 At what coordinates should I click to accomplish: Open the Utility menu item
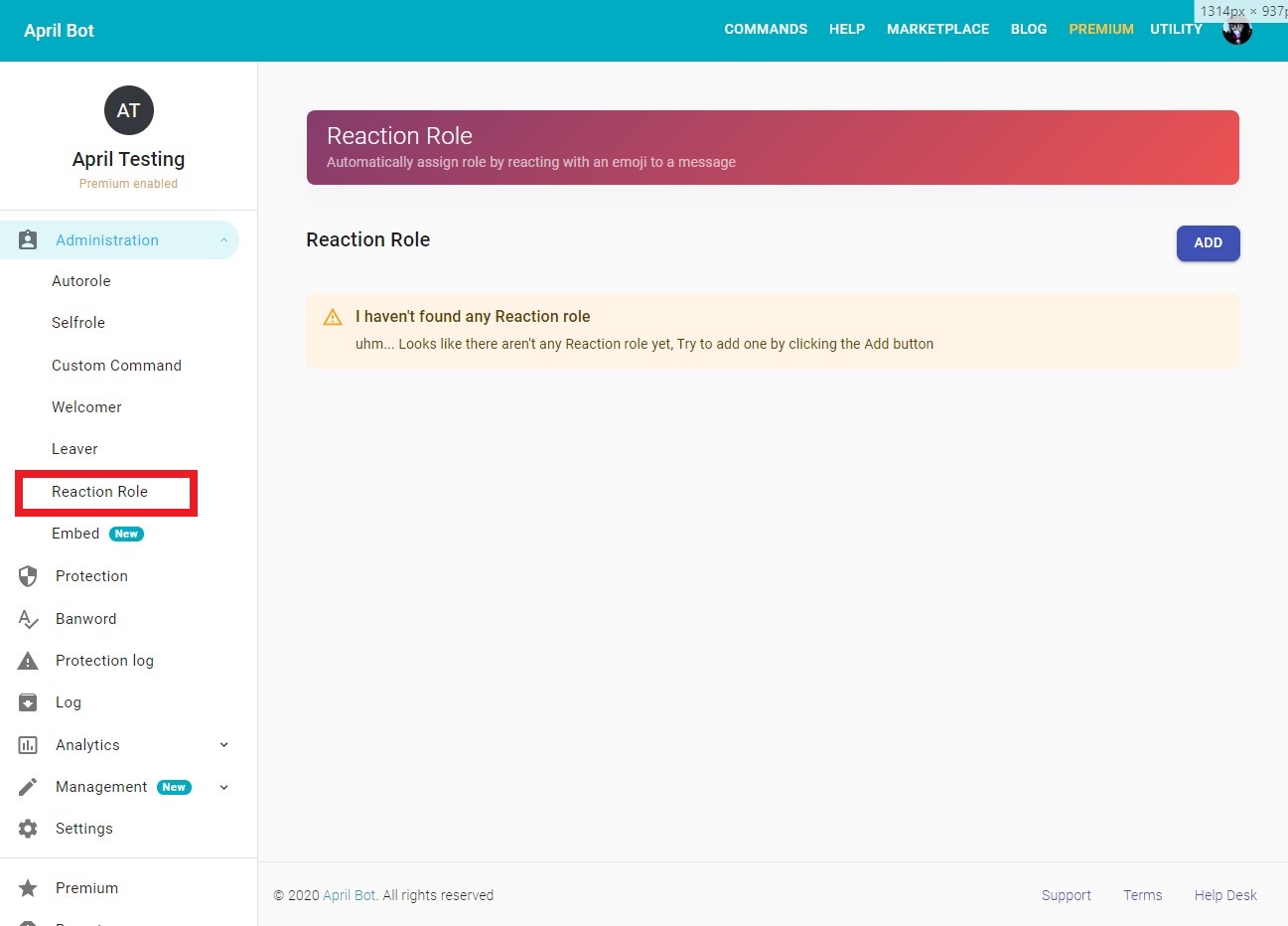click(1176, 30)
